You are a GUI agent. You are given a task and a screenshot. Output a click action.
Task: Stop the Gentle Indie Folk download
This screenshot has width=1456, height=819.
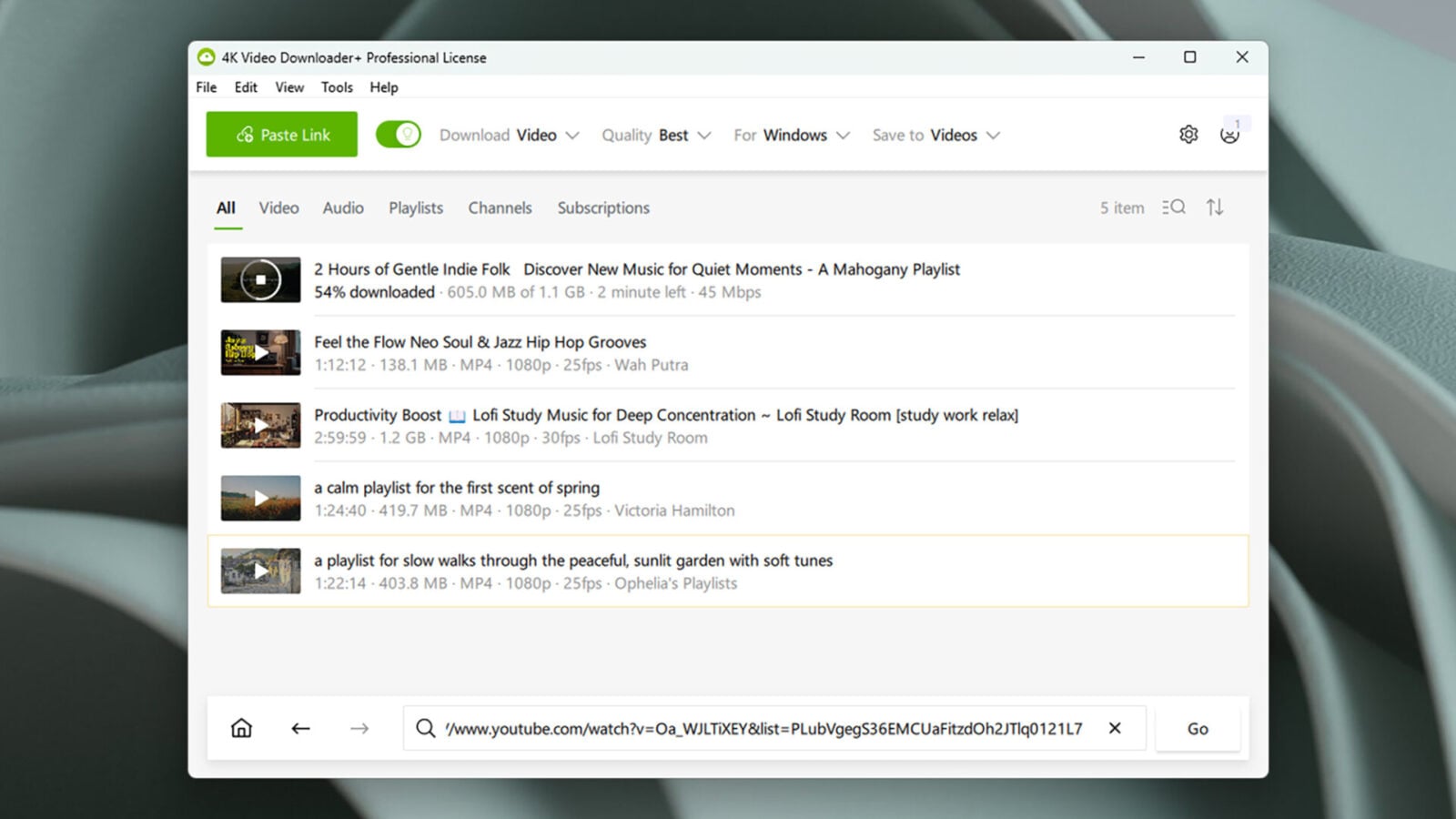tap(260, 279)
